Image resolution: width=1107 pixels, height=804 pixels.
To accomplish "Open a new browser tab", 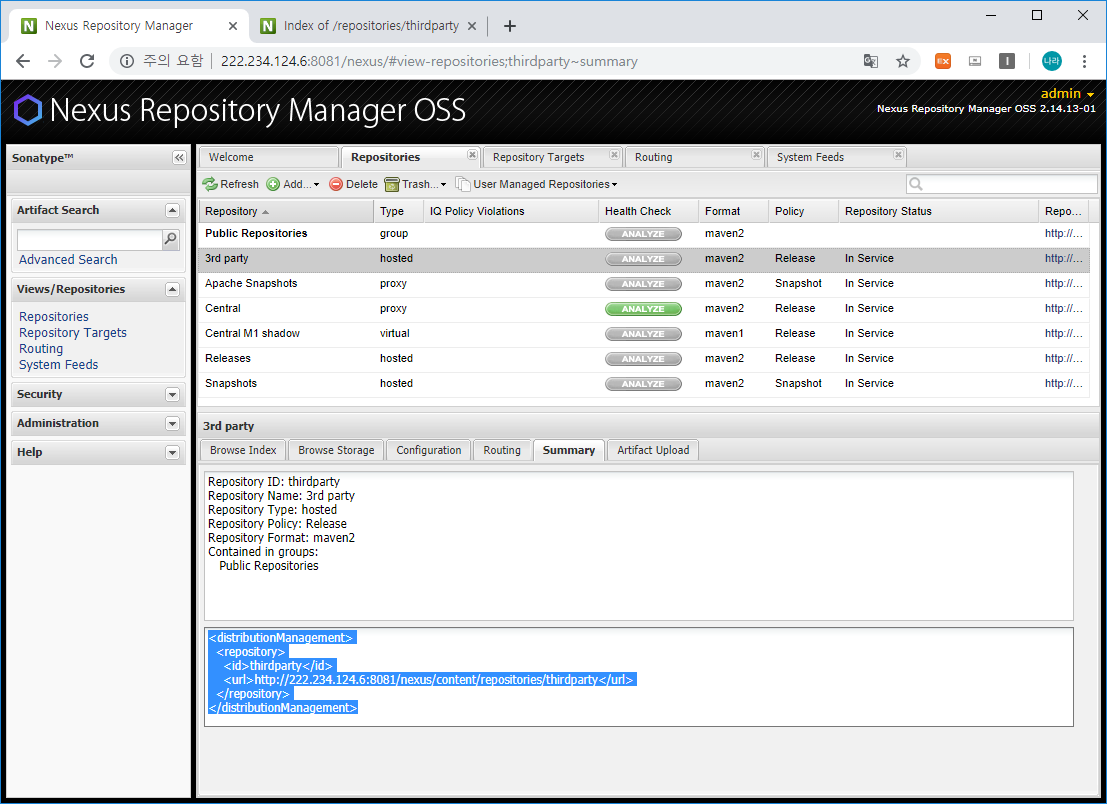I will coord(510,26).
